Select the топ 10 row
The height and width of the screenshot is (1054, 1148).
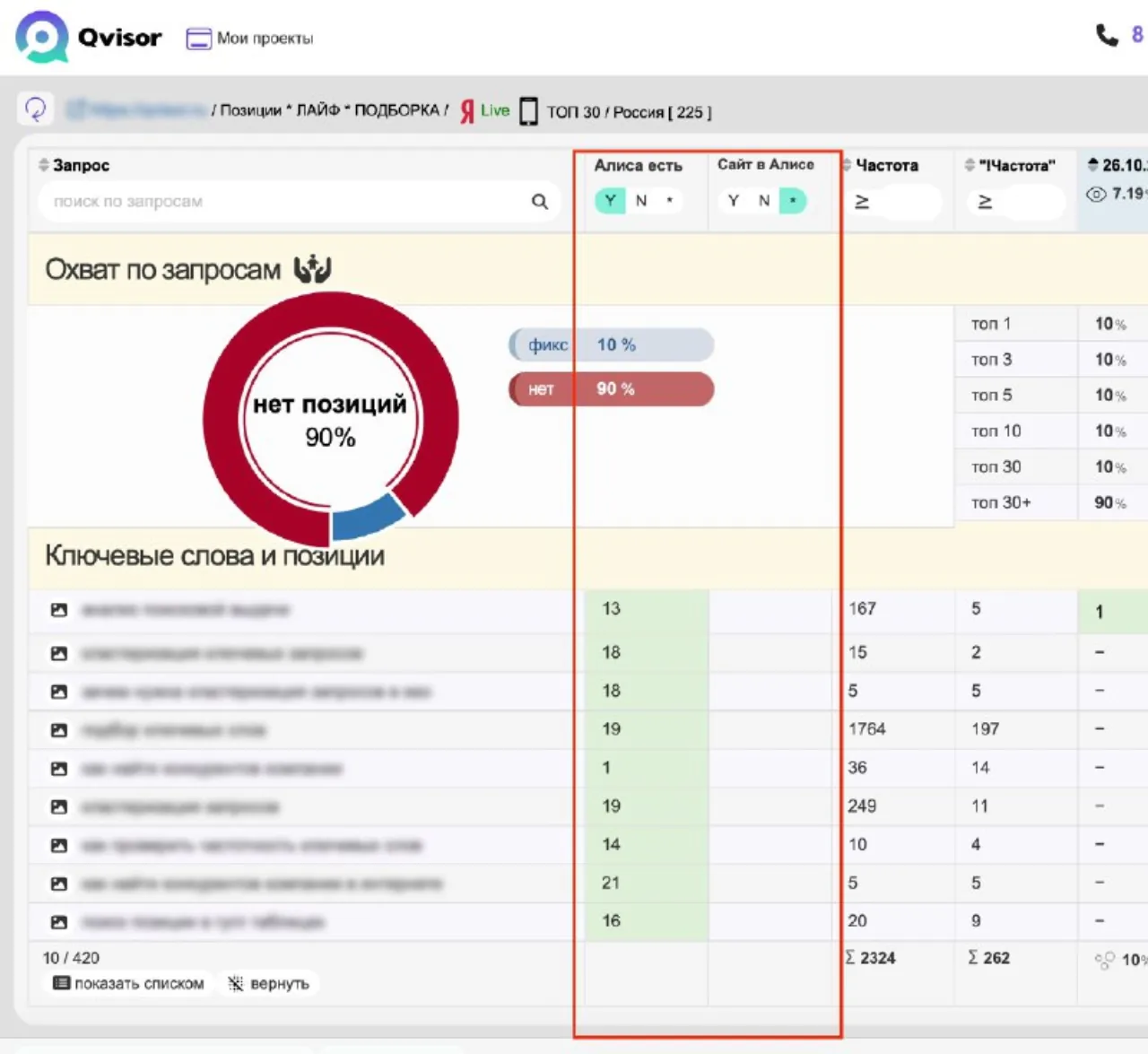pyautogui.click(x=1050, y=431)
